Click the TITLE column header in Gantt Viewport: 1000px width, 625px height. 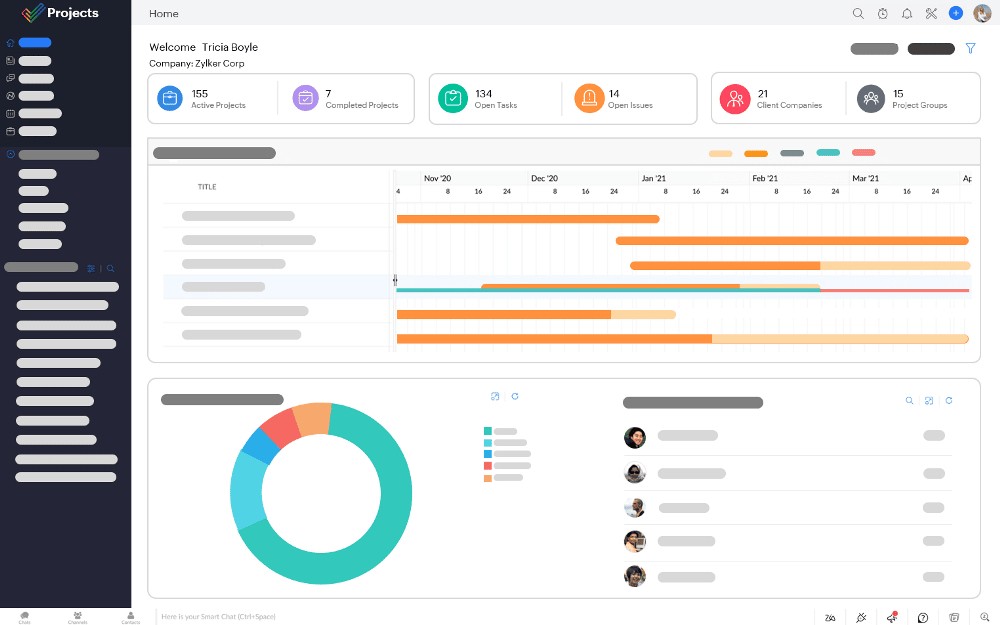coord(207,187)
